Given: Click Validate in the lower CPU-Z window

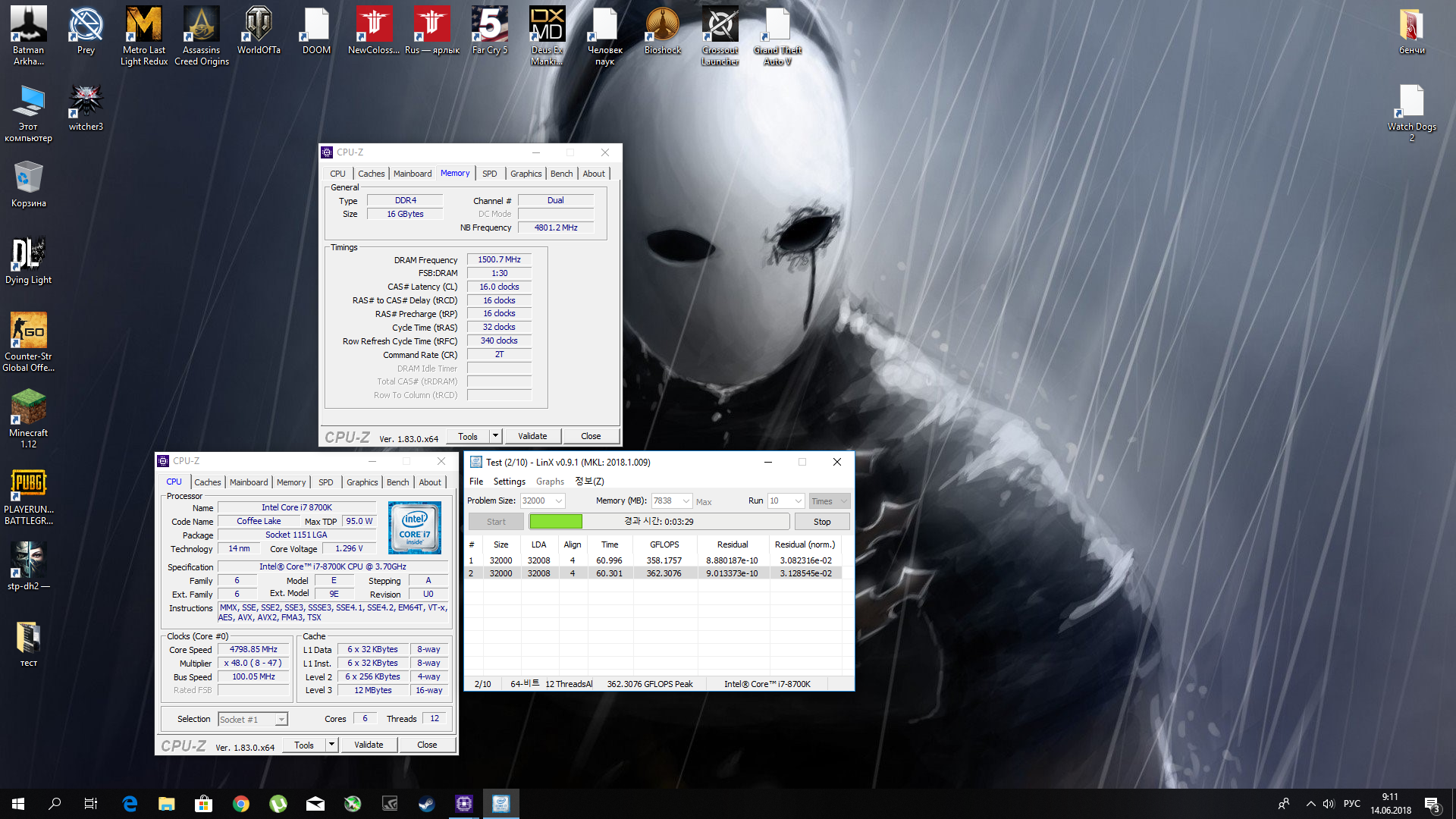Looking at the screenshot, I should tap(369, 745).
